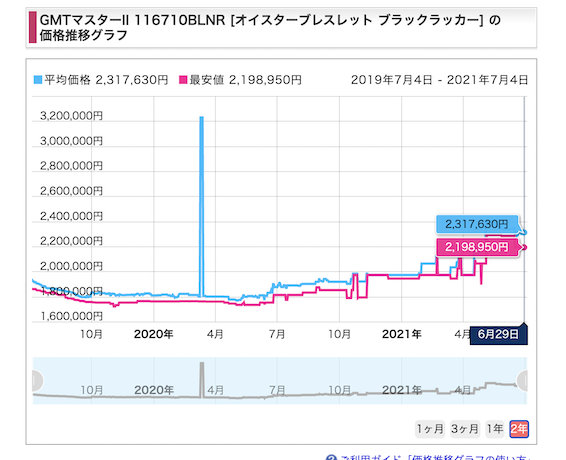Open the ご利用ガイド usage guide link
566x460 pixels.
(436, 457)
